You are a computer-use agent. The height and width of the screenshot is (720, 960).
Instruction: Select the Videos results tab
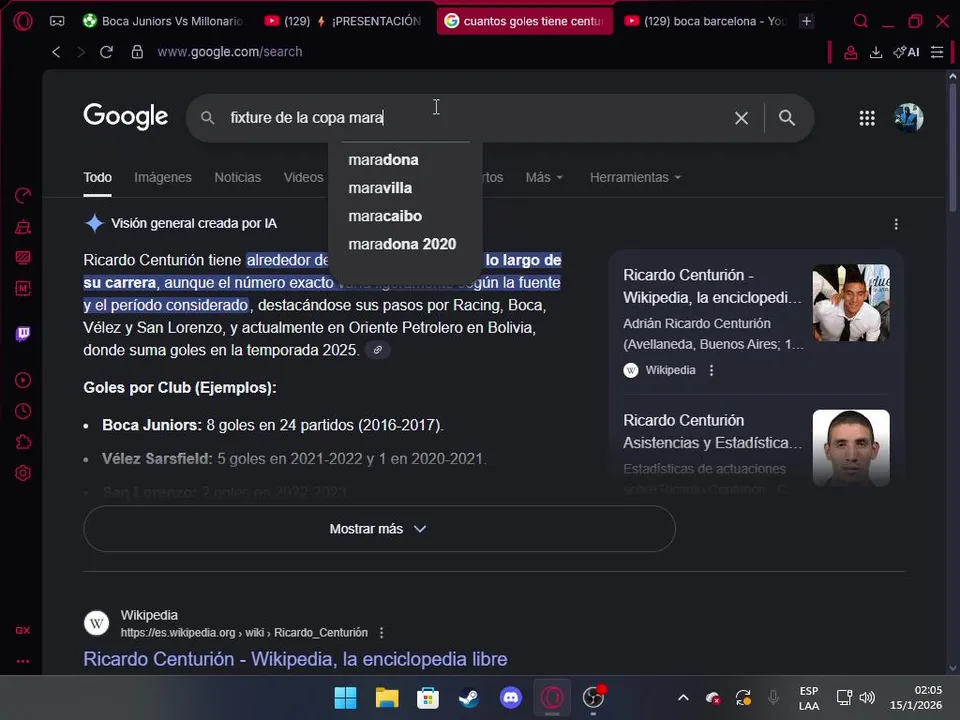pyautogui.click(x=303, y=178)
